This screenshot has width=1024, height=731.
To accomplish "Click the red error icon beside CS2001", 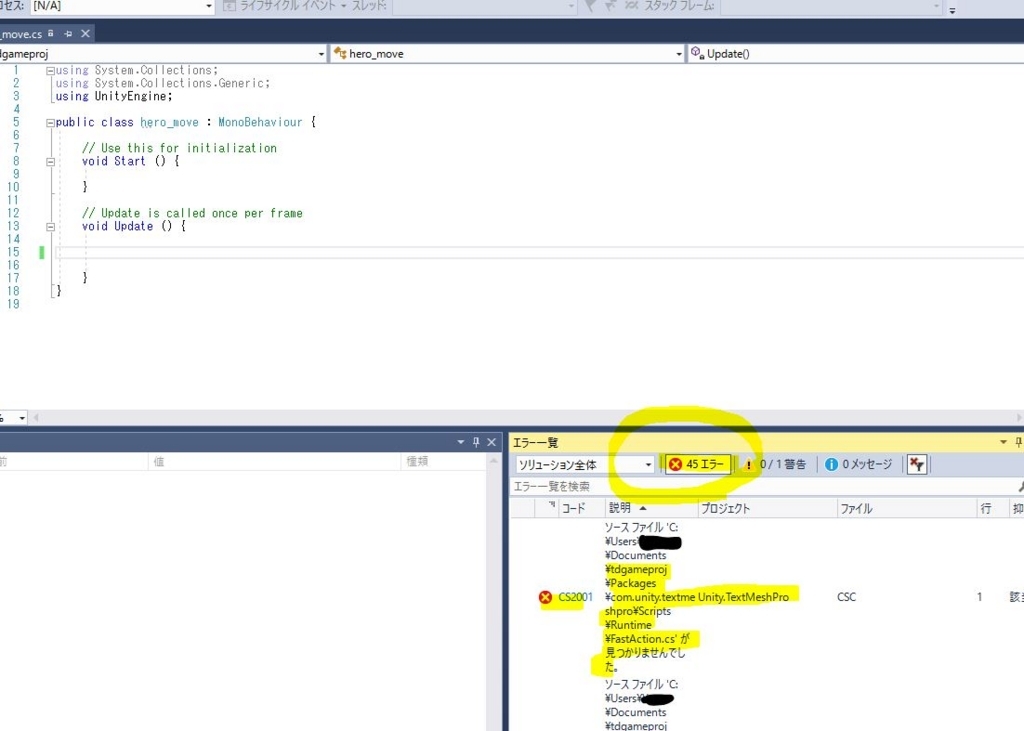I will coord(545,597).
